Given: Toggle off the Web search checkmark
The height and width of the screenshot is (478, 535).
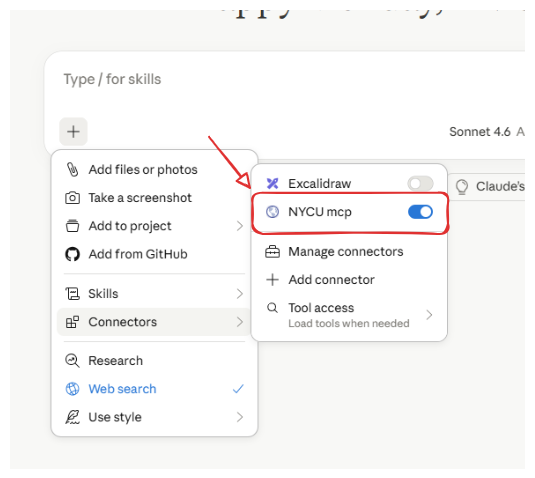Looking at the screenshot, I should (238, 389).
